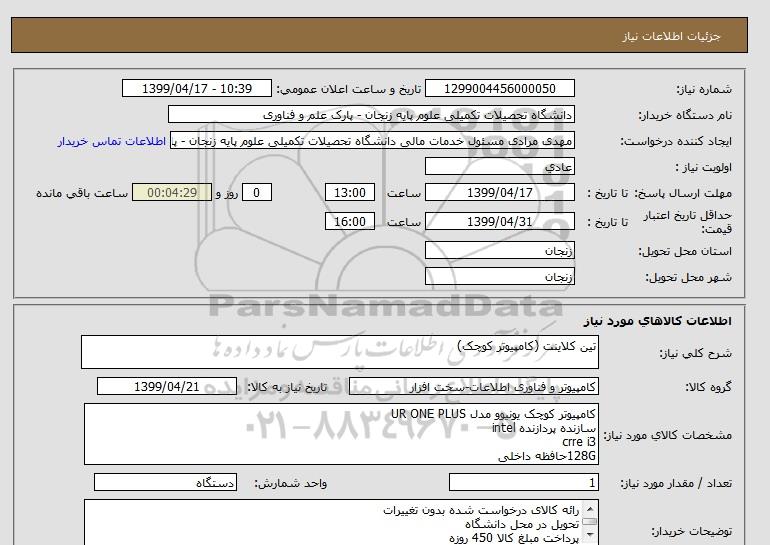Select the validity time field 16:00
Screen dimensions: 770x545
350,221
